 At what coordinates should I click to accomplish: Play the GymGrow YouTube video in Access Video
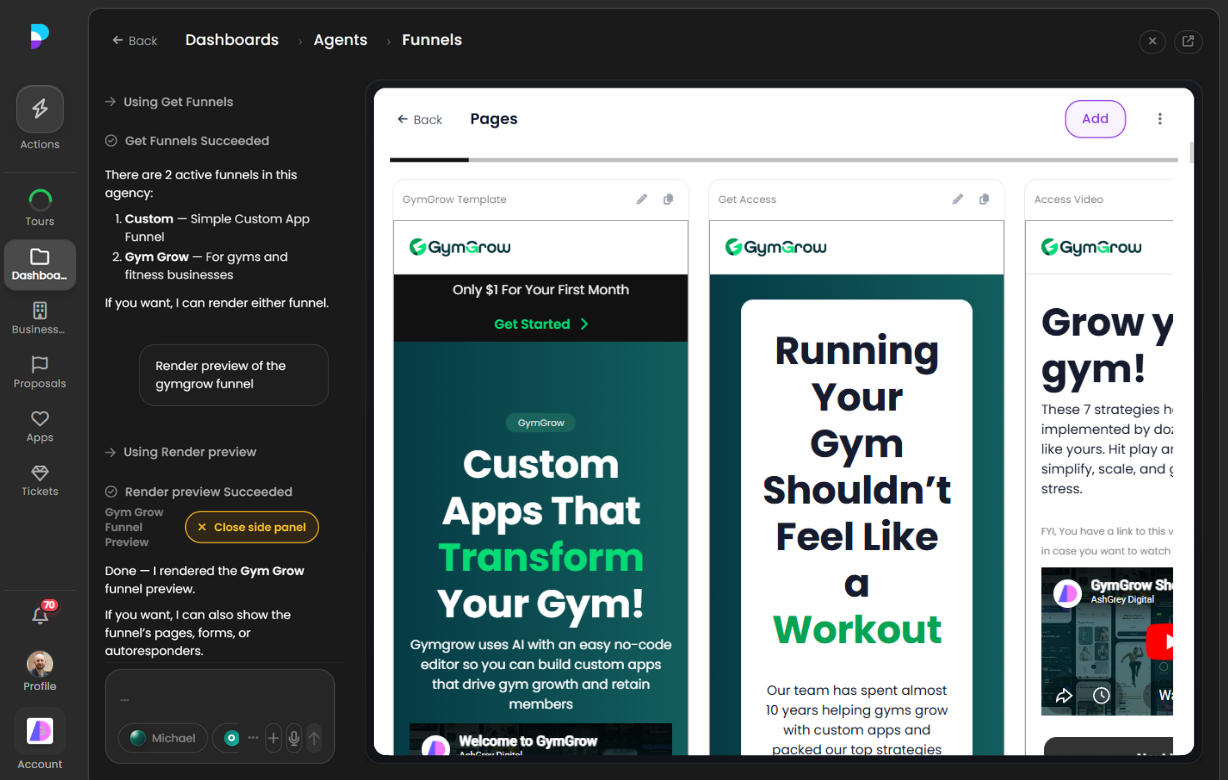1161,641
